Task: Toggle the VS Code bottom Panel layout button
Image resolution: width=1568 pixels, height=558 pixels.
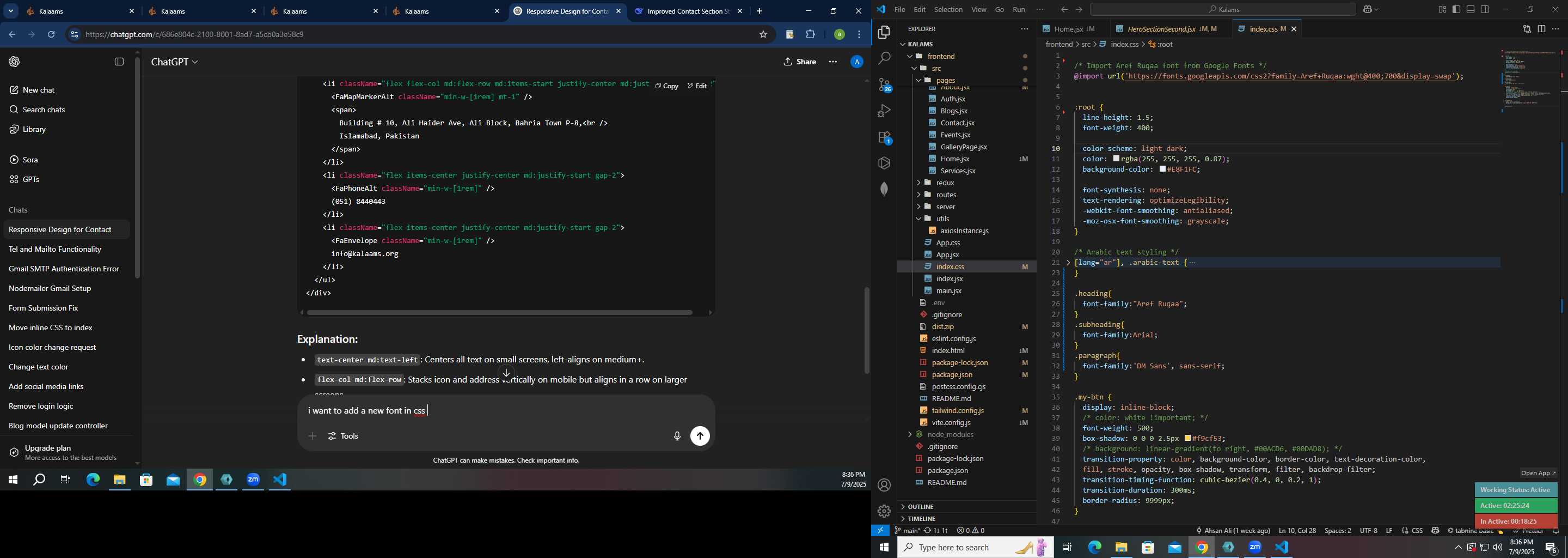Action: tap(1471, 10)
